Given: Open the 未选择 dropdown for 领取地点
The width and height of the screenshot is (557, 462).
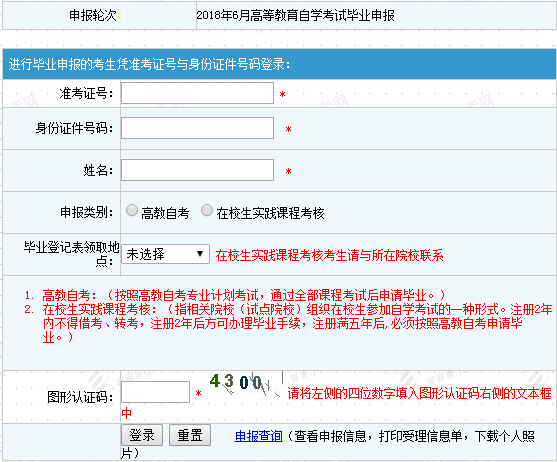Looking at the screenshot, I should click(x=165, y=254).
